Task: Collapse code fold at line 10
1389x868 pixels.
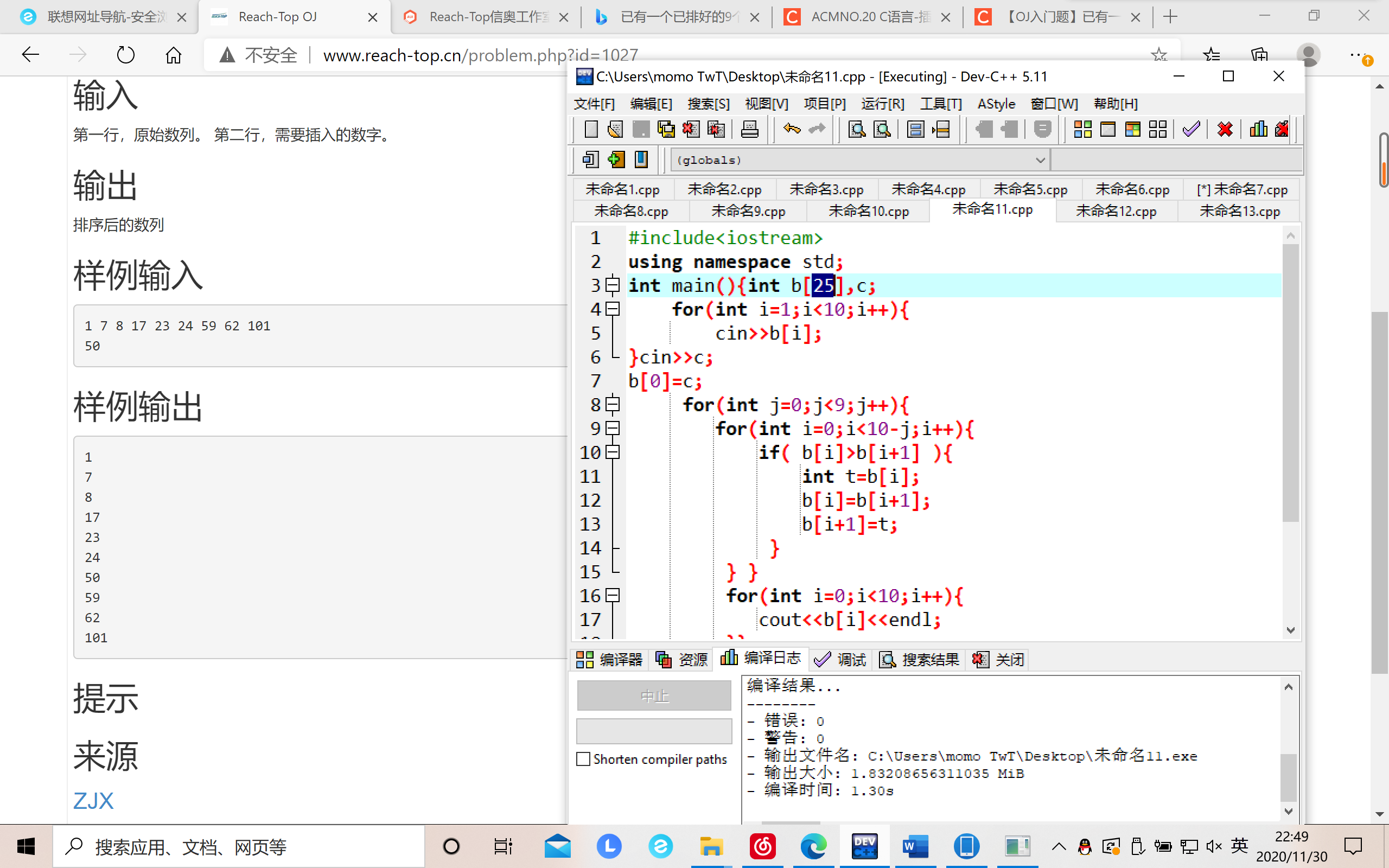Action: coord(613,452)
